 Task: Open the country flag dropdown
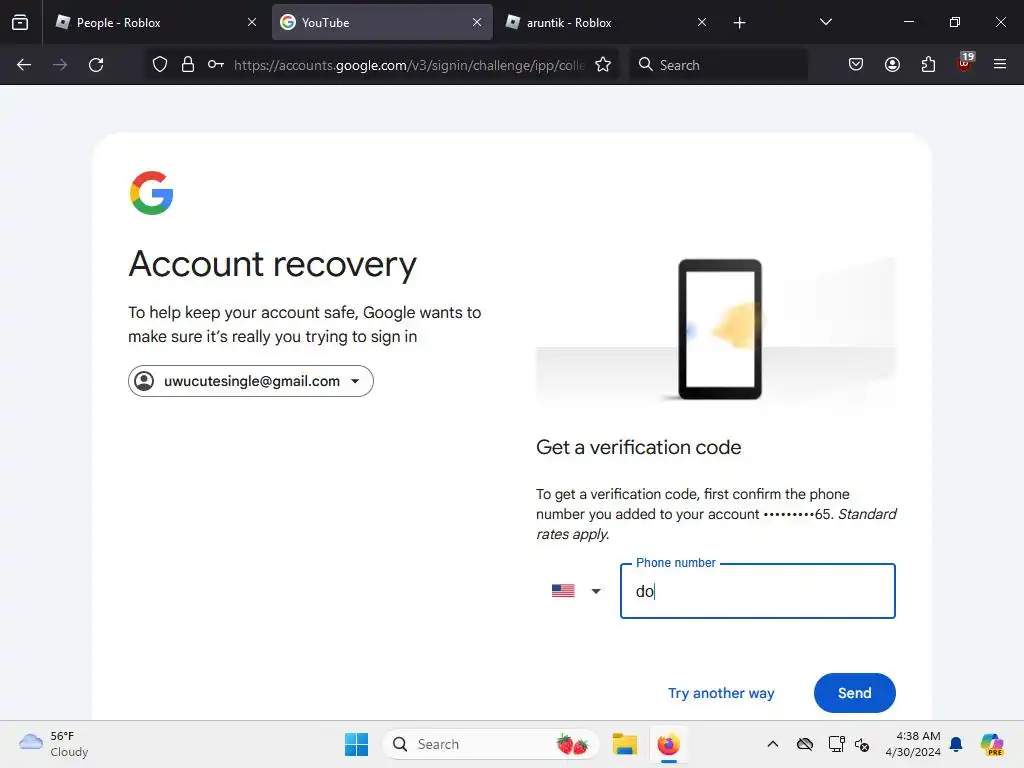click(575, 591)
